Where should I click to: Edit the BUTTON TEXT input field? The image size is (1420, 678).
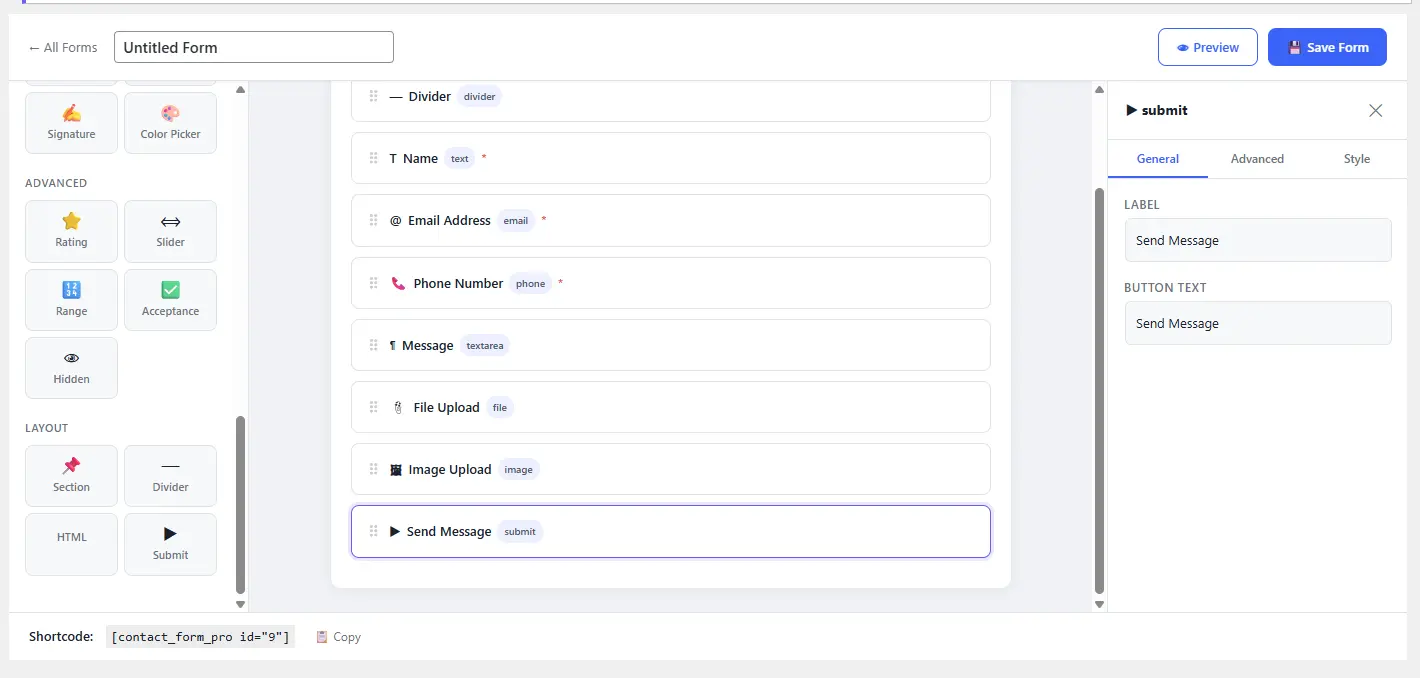[1258, 323]
